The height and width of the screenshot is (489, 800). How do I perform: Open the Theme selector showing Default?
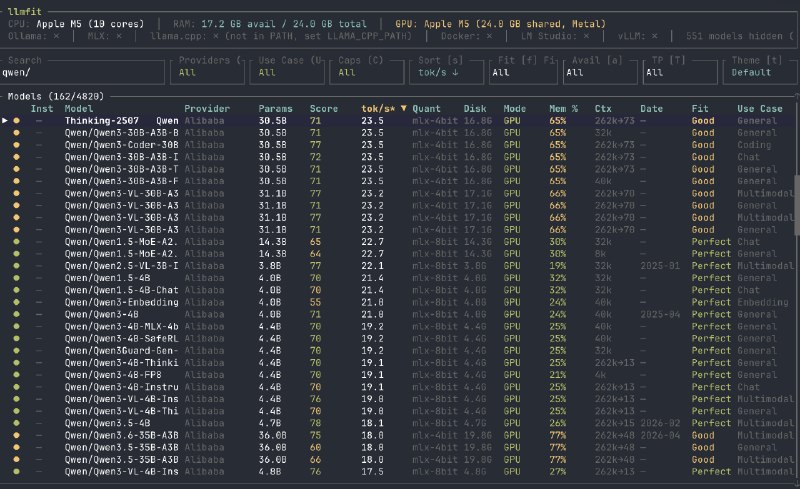(760, 72)
